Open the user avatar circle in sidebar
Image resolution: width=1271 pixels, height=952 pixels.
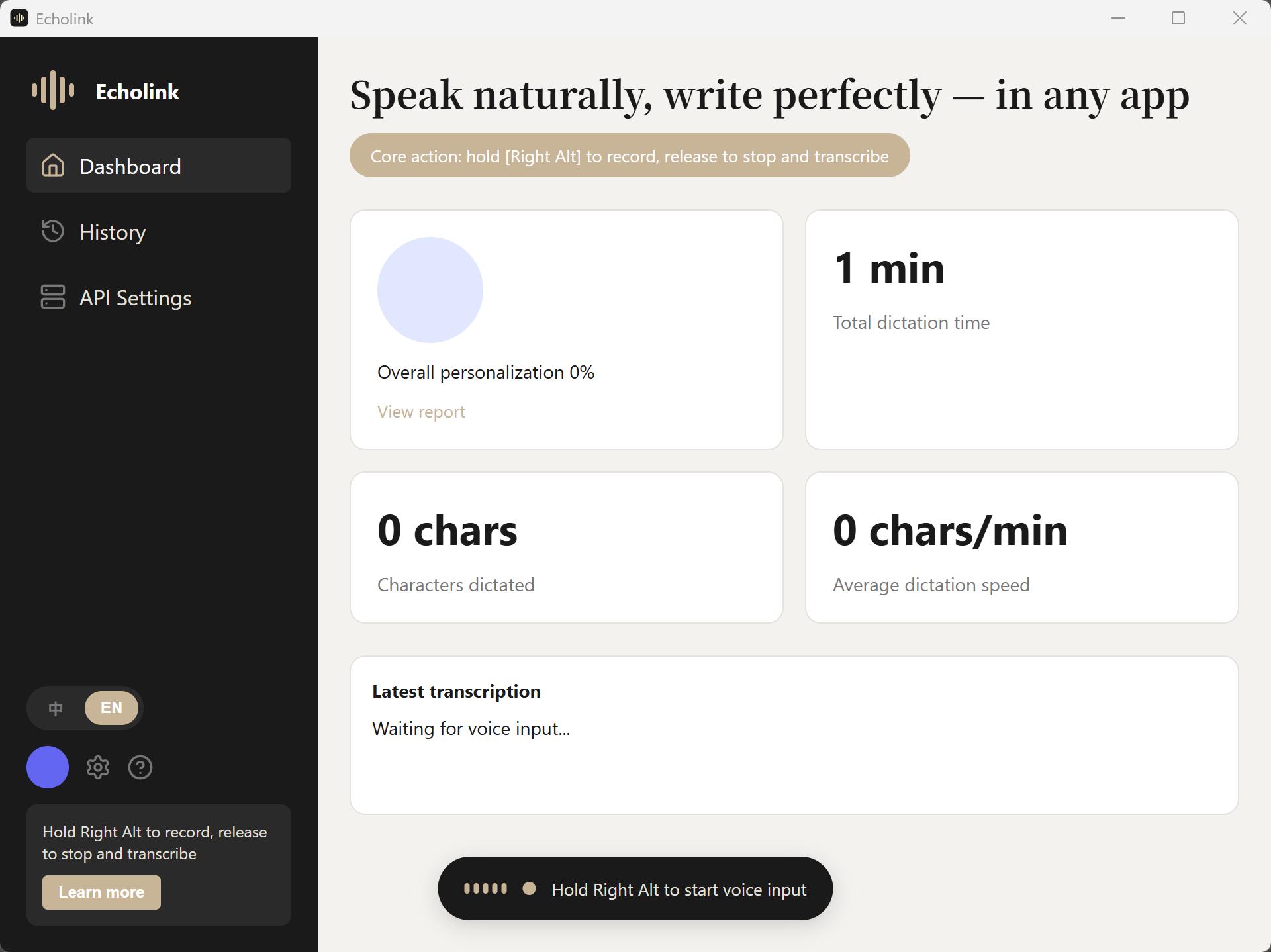click(48, 767)
